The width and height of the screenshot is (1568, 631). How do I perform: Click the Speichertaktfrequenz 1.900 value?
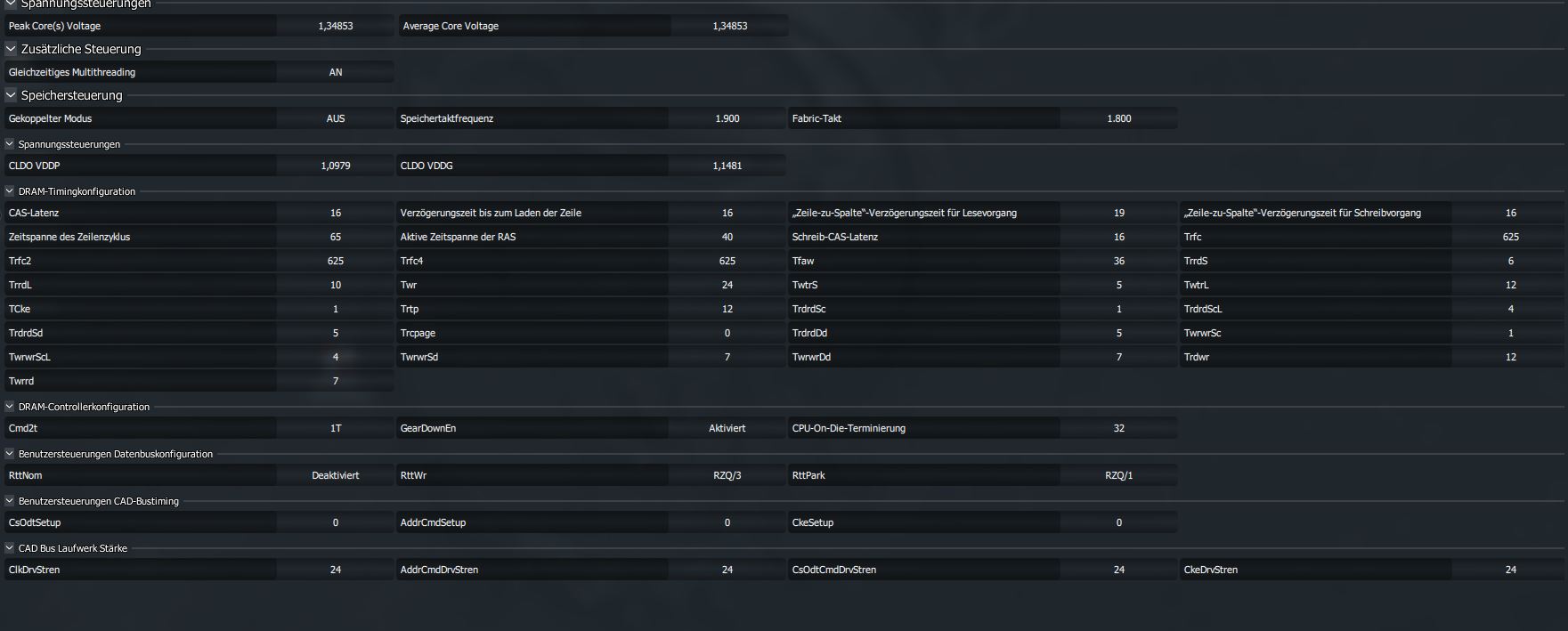click(727, 118)
